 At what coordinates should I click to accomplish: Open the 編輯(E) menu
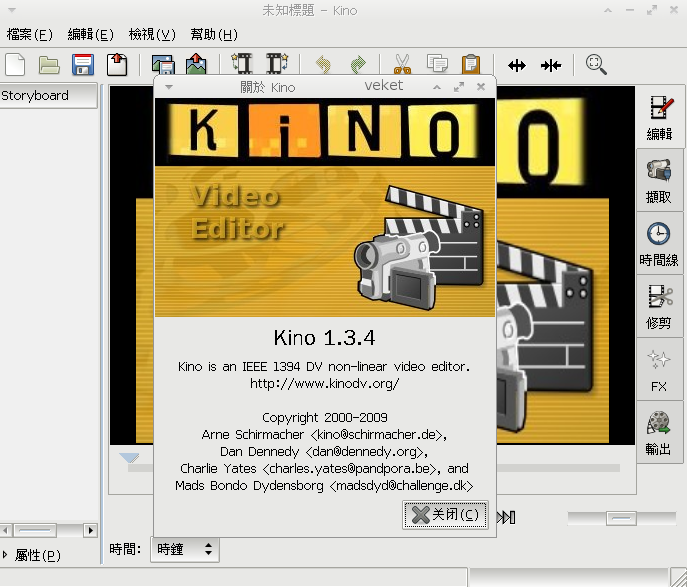click(91, 34)
